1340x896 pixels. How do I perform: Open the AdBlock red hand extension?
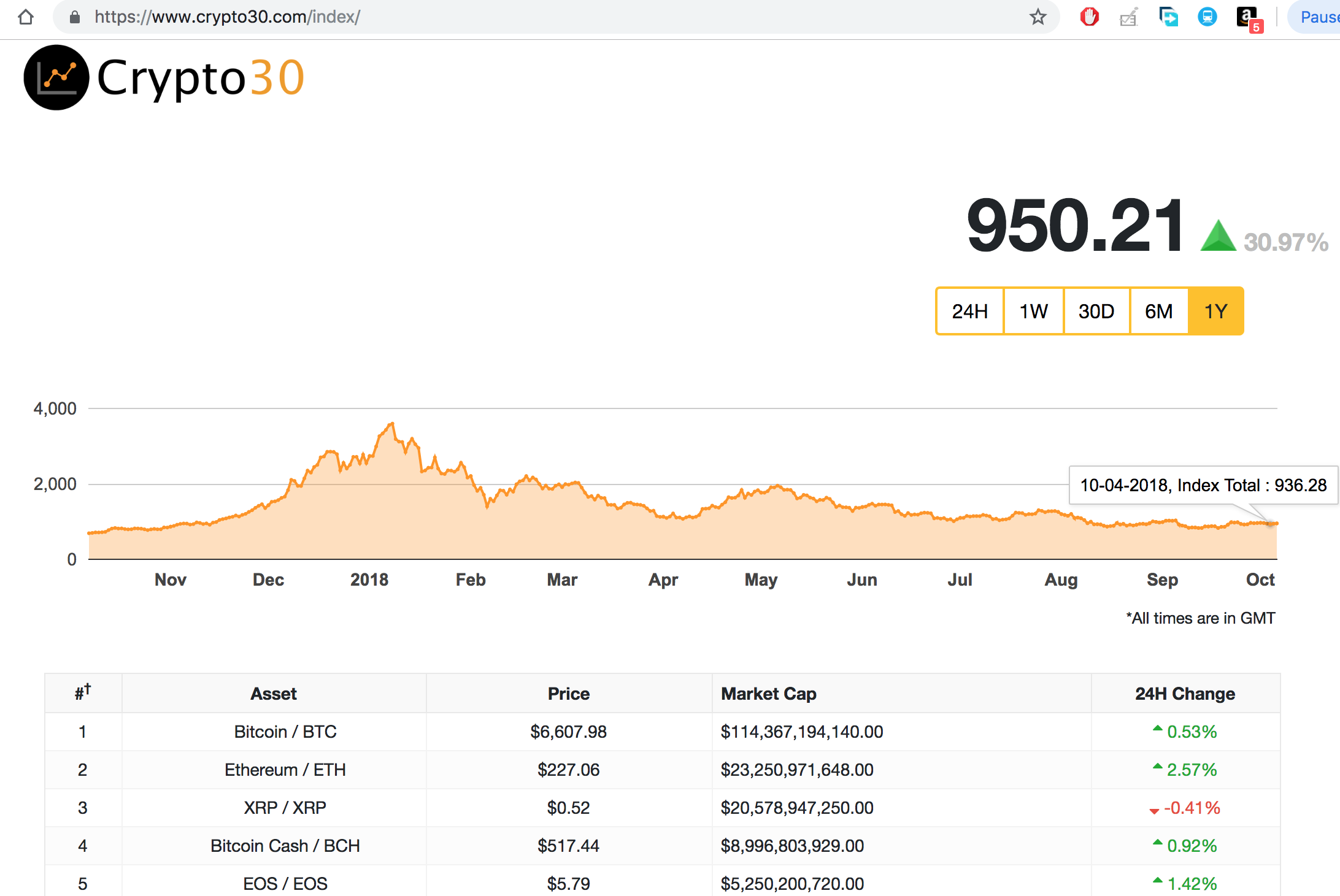coord(1089,17)
